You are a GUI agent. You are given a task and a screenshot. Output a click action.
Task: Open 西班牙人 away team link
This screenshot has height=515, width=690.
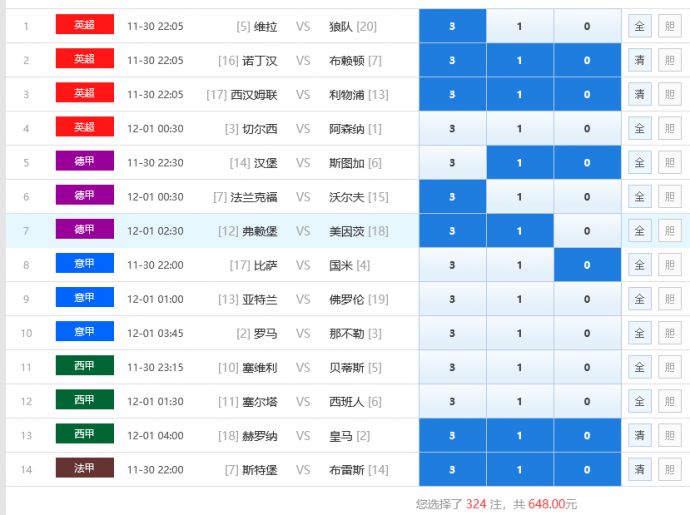click(348, 401)
